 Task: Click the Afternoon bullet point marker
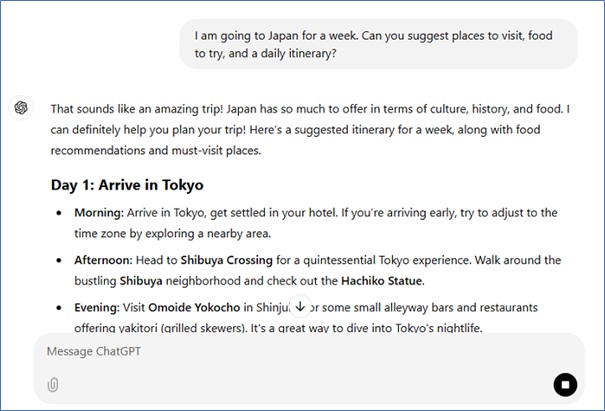point(62,260)
